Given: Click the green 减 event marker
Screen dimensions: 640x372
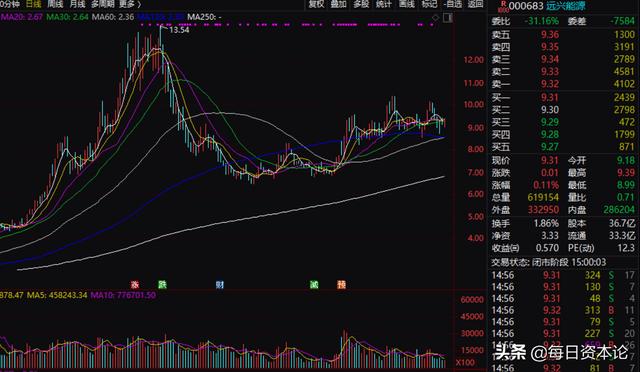Looking at the screenshot, I should pos(314,284).
